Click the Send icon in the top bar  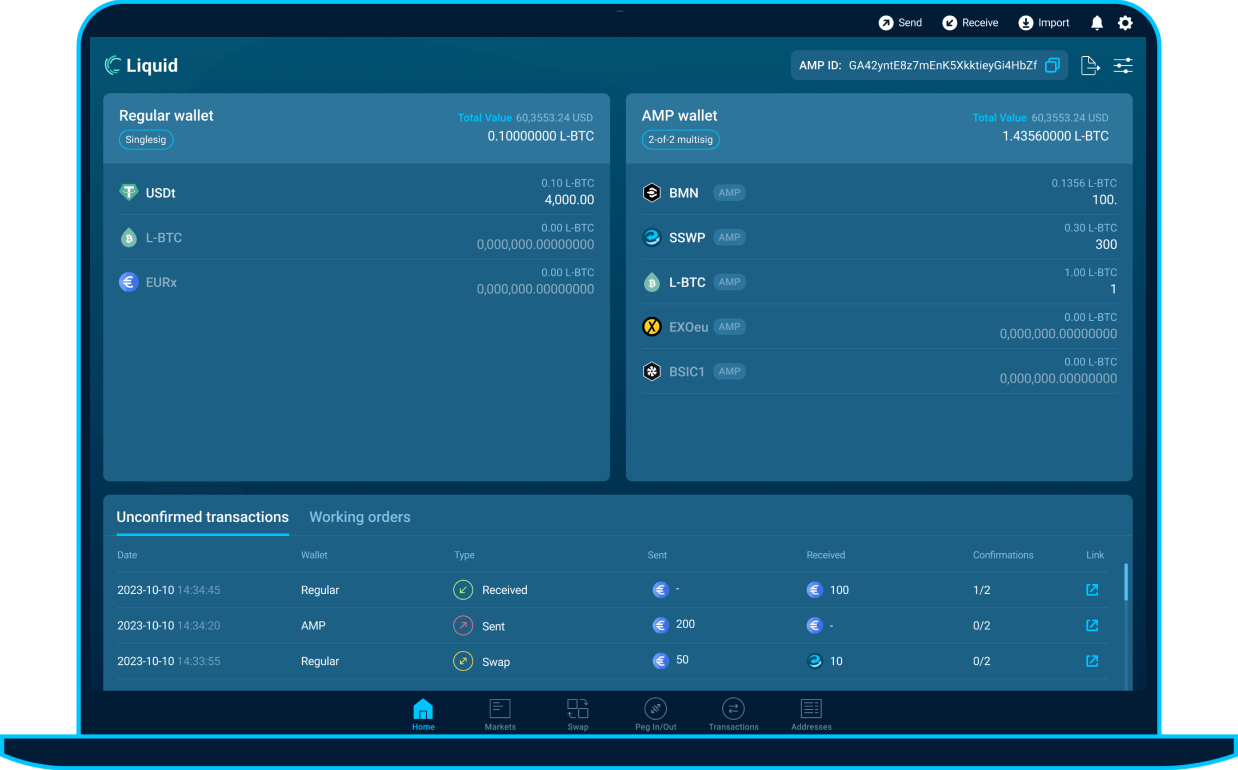(887, 22)
